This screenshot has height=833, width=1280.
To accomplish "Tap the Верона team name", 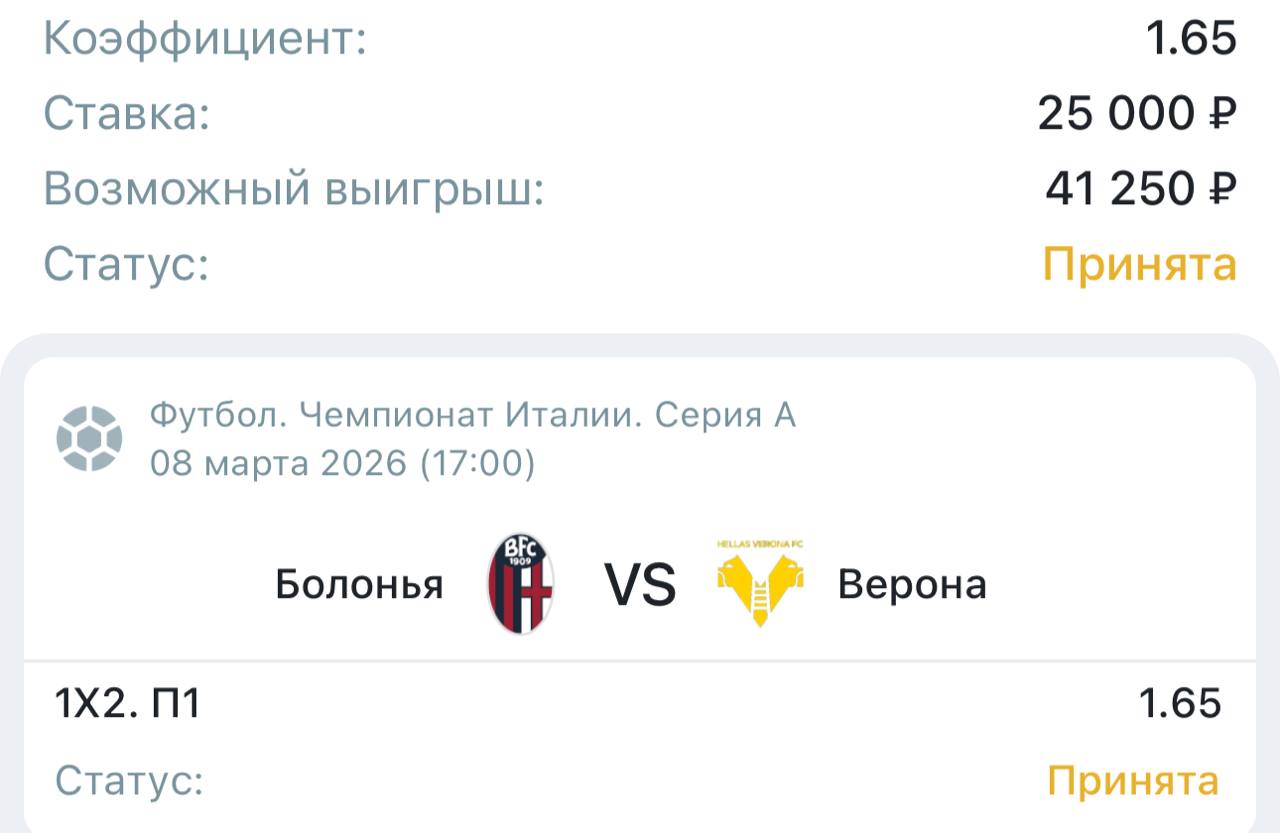I will click(912, 585).
